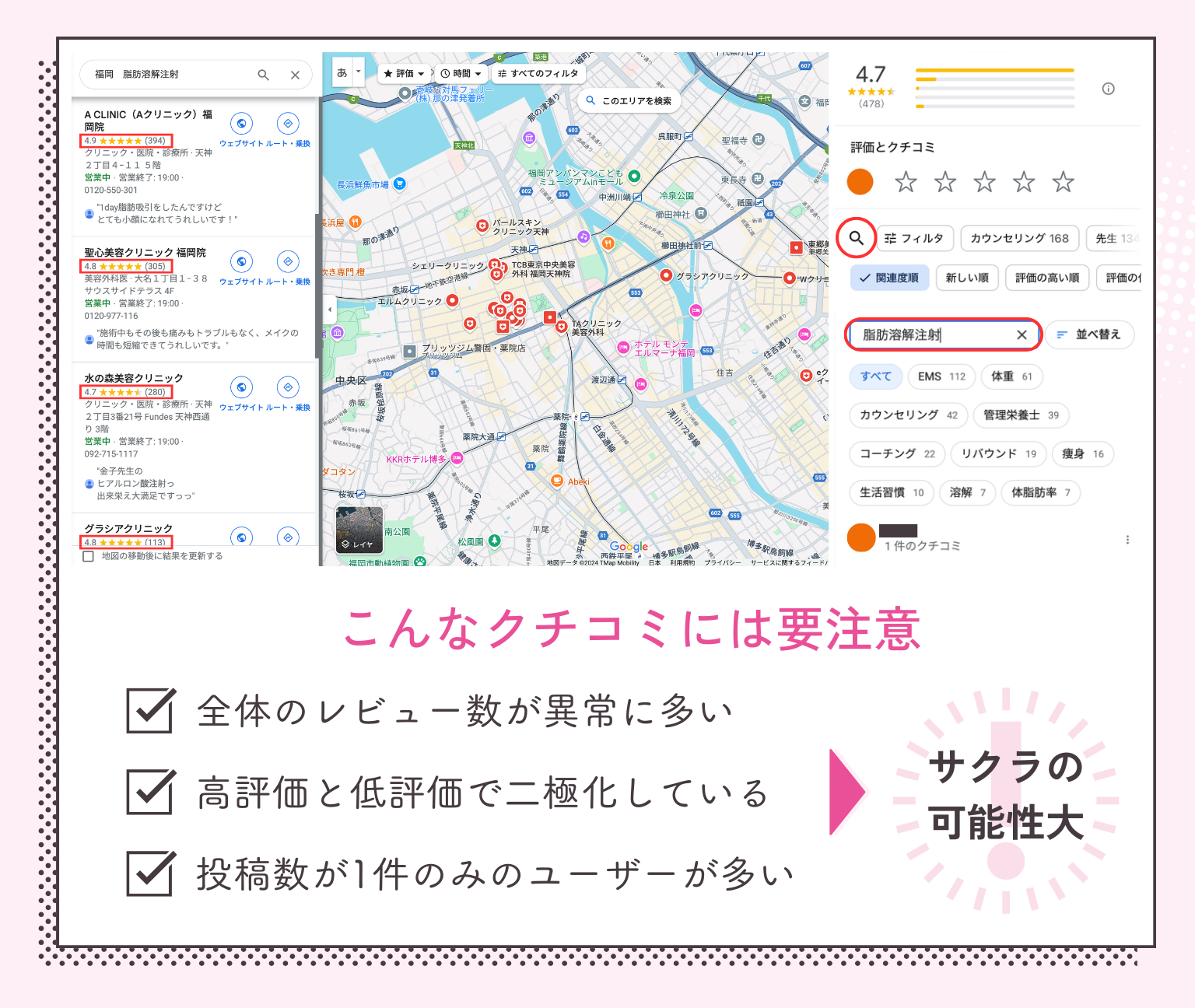The width and height of the screenshot is (1195, 1008).
Task: Open the three-dot menu on the reviewer row
Action: (x=1127, y=540)
